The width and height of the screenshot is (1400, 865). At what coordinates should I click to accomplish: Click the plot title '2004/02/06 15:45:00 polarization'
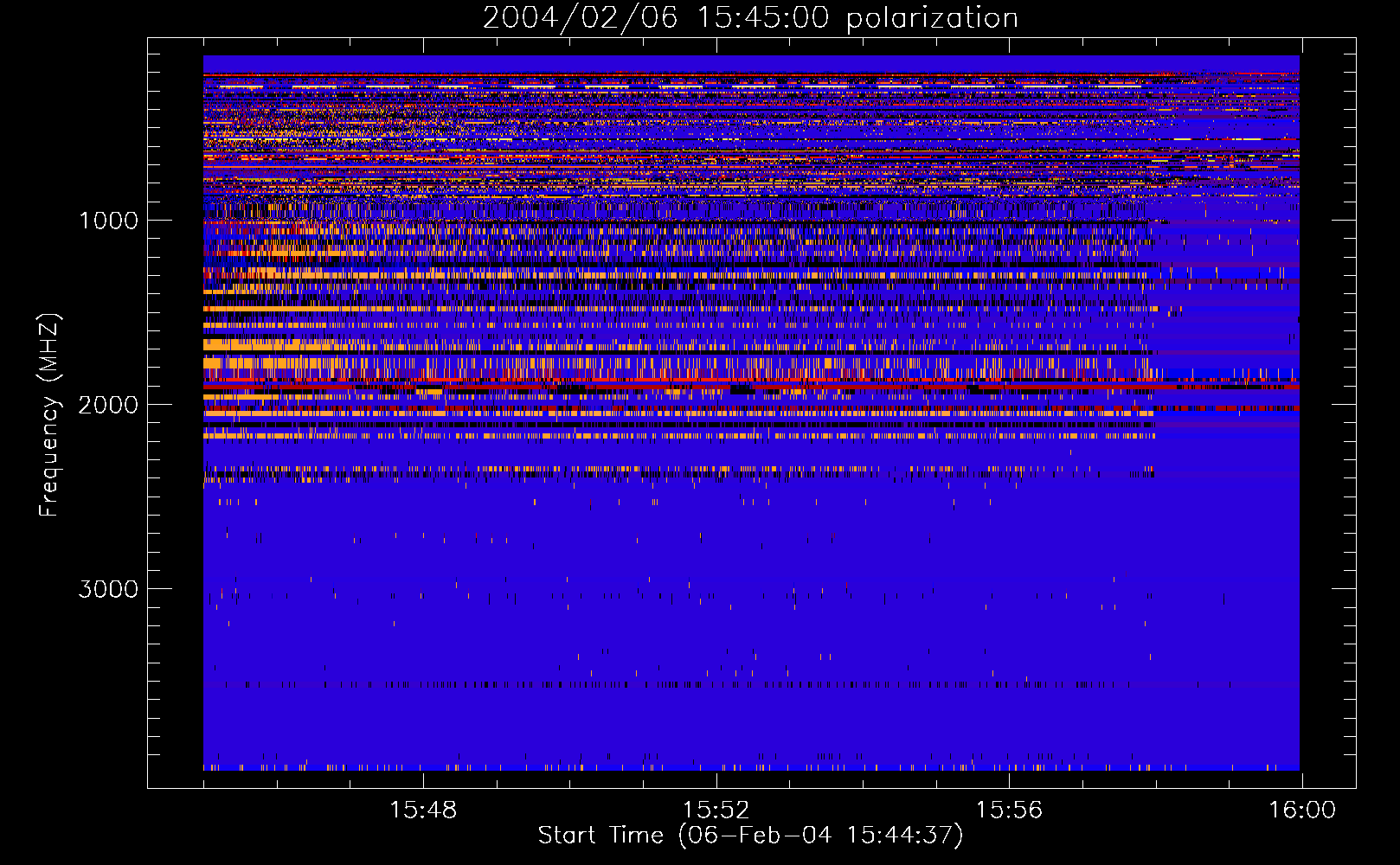[750, 18]
